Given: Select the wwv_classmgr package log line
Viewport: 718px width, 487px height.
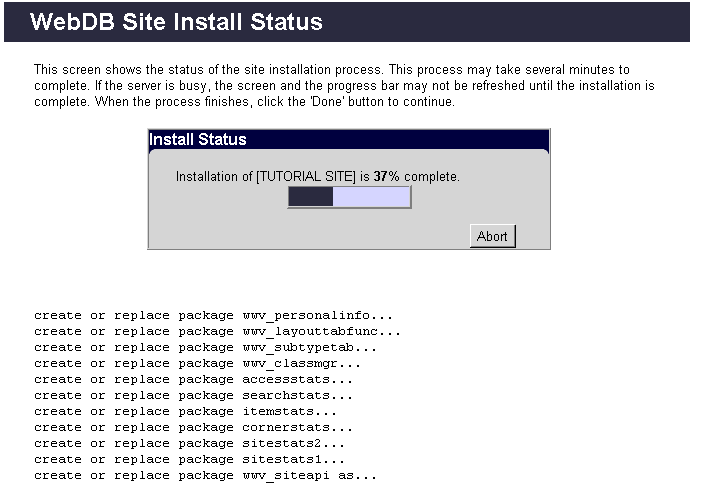Looking at the screenshot, I should point(198,363).
